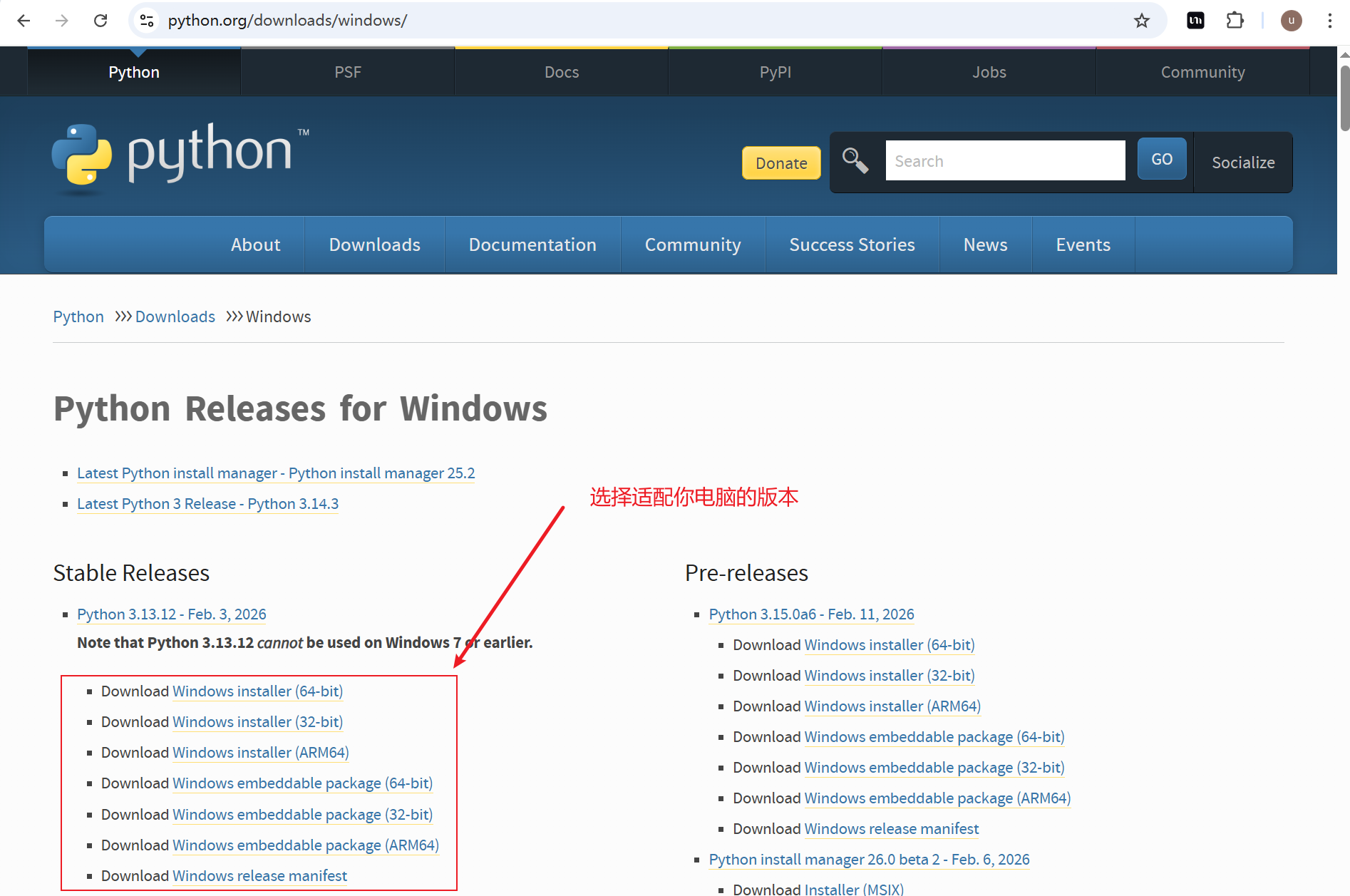Download pre-release embeddable package (32-bit)
This screenshot has height=896, width=1350.
[x=934, y=768]
